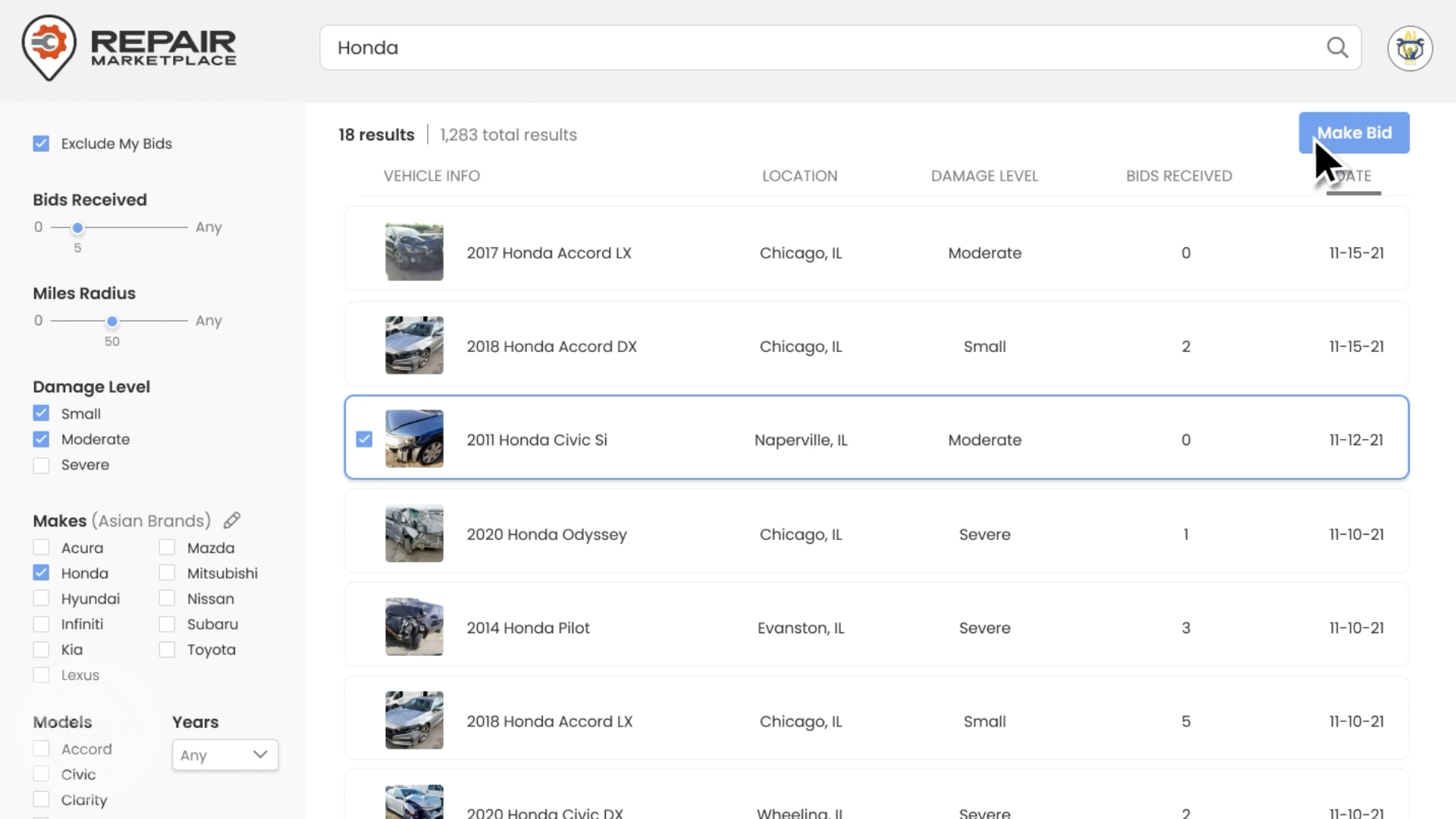Check the Lexus make
Viewport: 1456px width, 819px height.
41,675
